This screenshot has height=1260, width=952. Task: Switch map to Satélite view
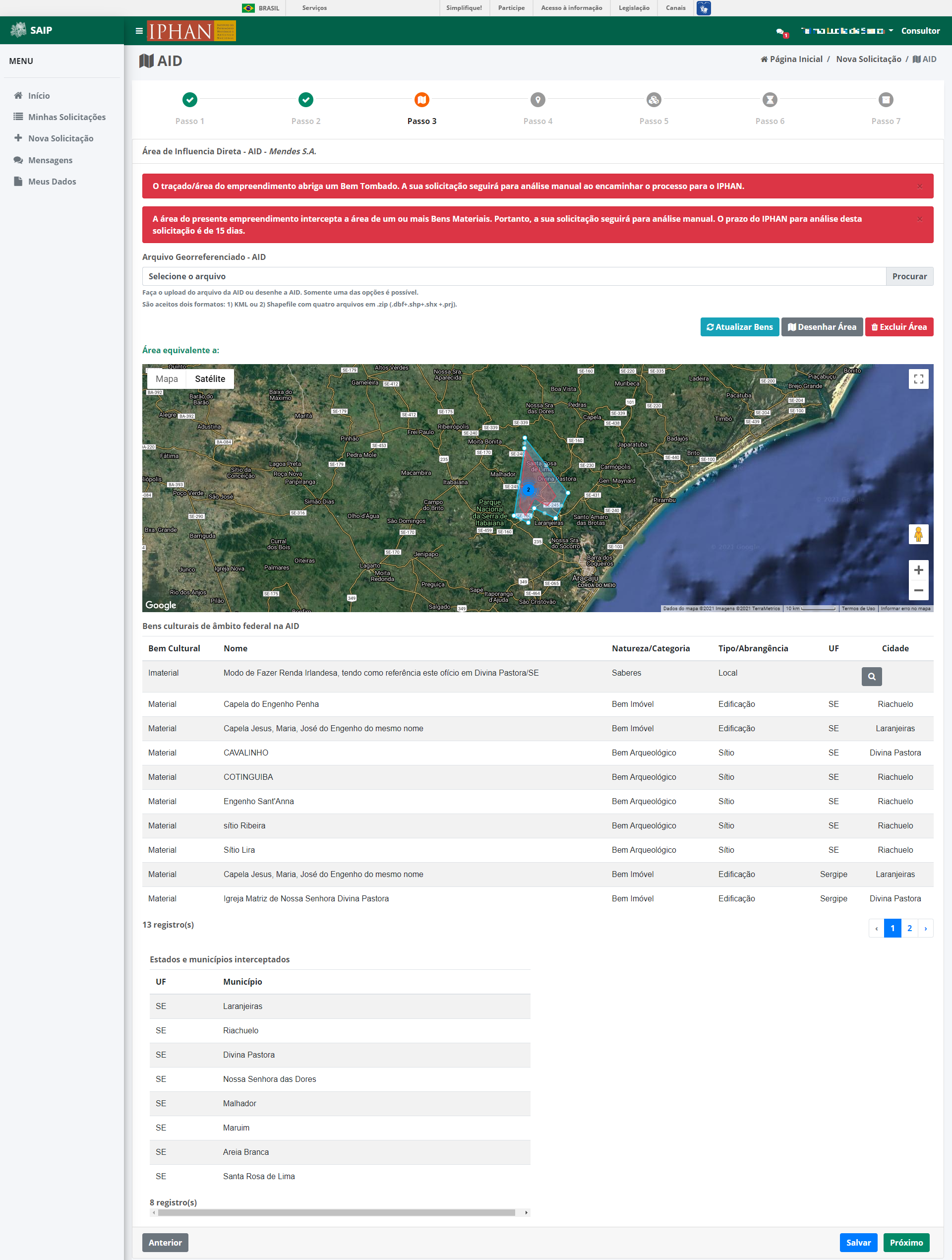(x=210, y=379)
